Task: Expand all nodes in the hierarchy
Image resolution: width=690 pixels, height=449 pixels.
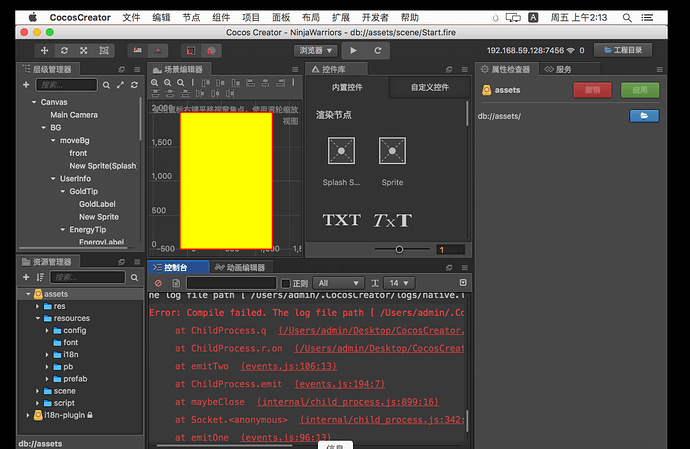Action: click(x=121, y=85)
